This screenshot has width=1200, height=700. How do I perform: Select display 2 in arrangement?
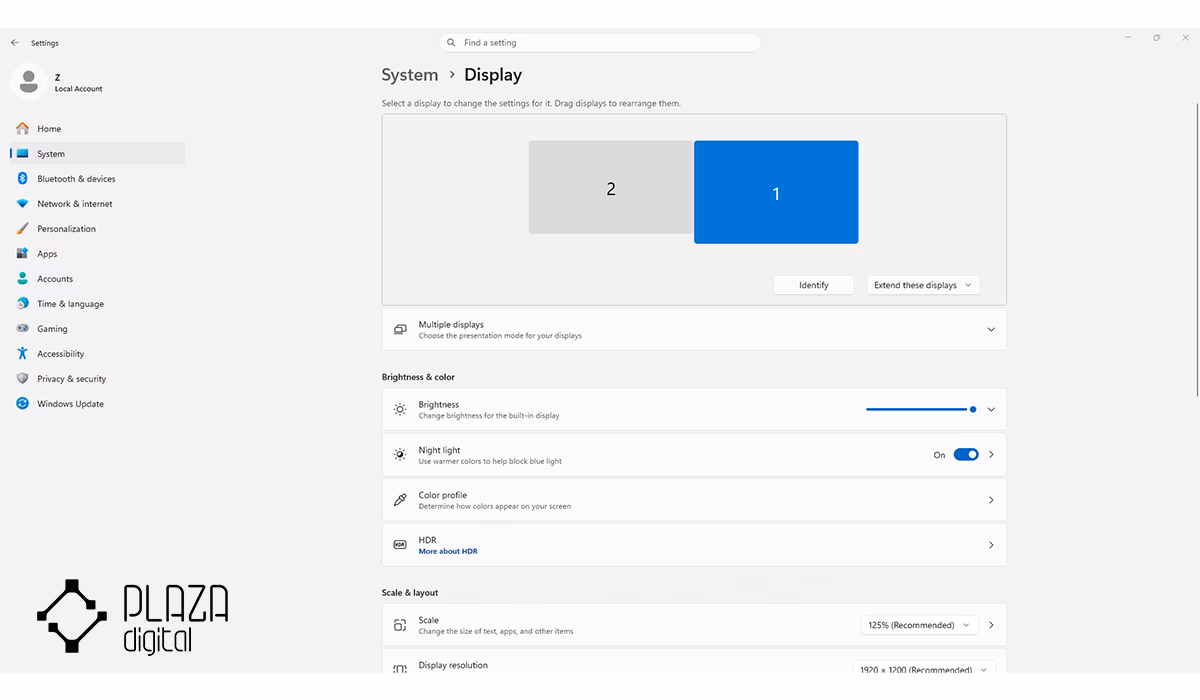coord(611,188)
